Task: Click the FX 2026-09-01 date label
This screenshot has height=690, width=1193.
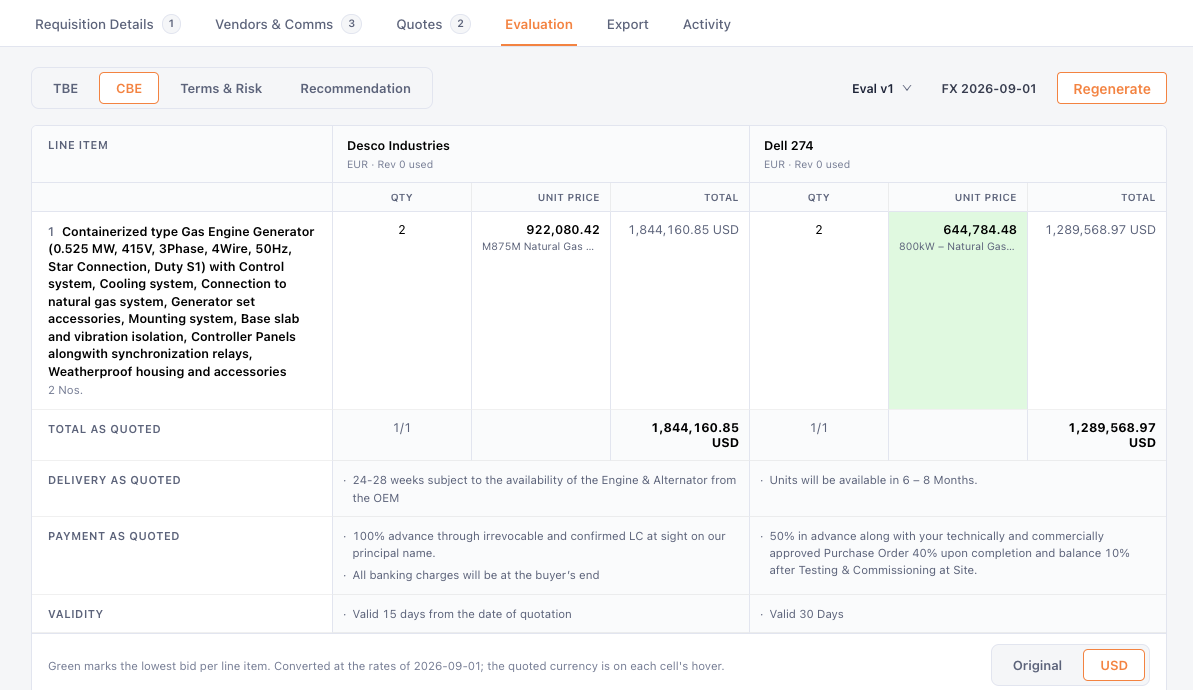Action: click(988, 88)
